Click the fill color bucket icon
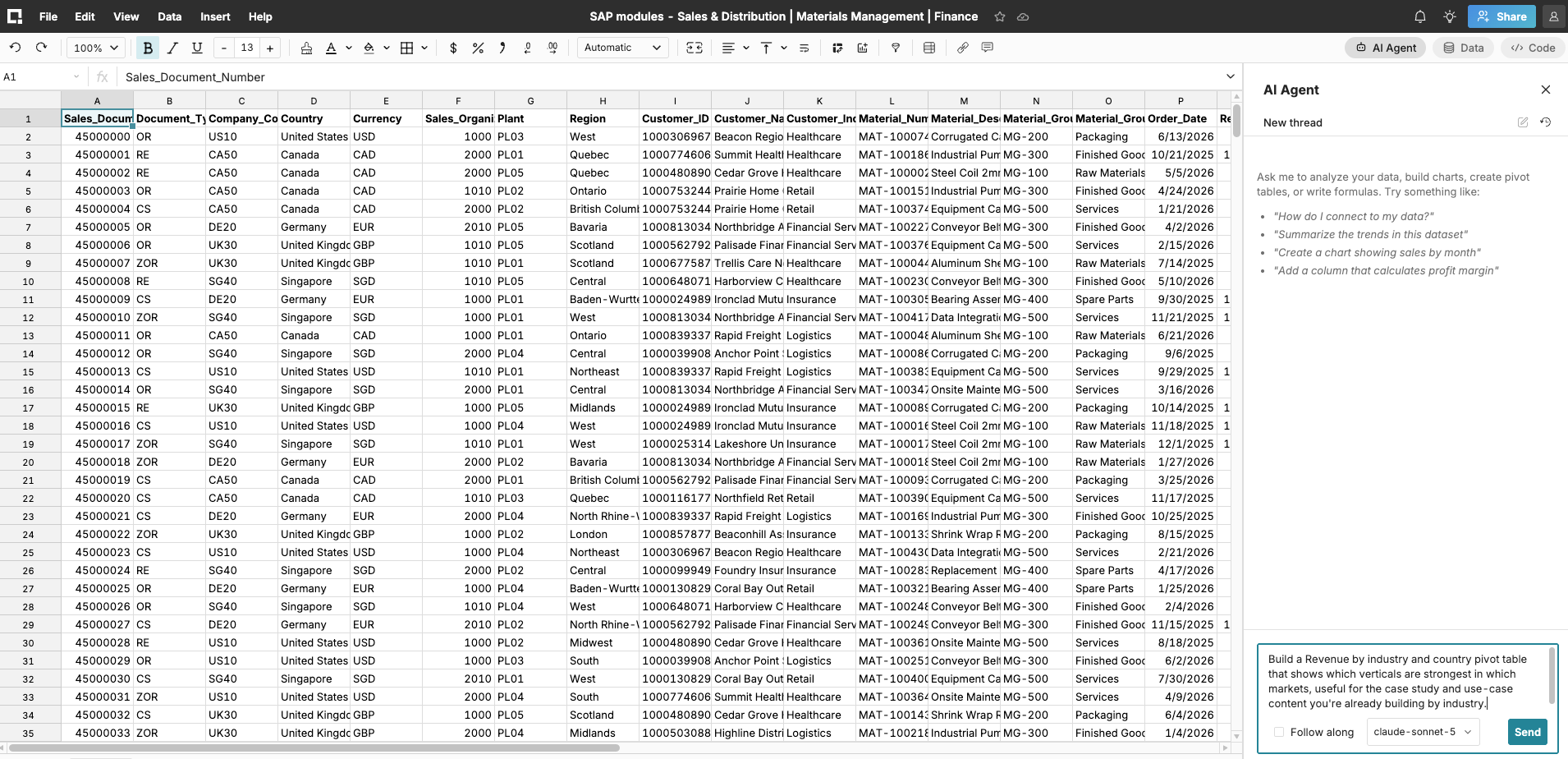Screen dimensions: 1568x759 pyautogui.click(x=369, y=48)
